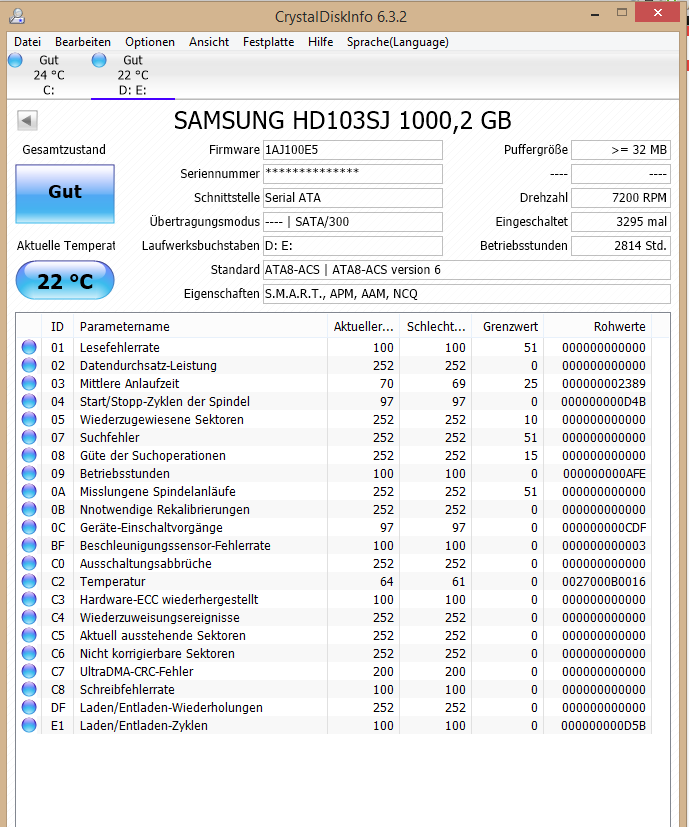Maximize the CrystalDiskInfo window
The height and width of the screenshot is (827, 689).
(x=622, y=13)
